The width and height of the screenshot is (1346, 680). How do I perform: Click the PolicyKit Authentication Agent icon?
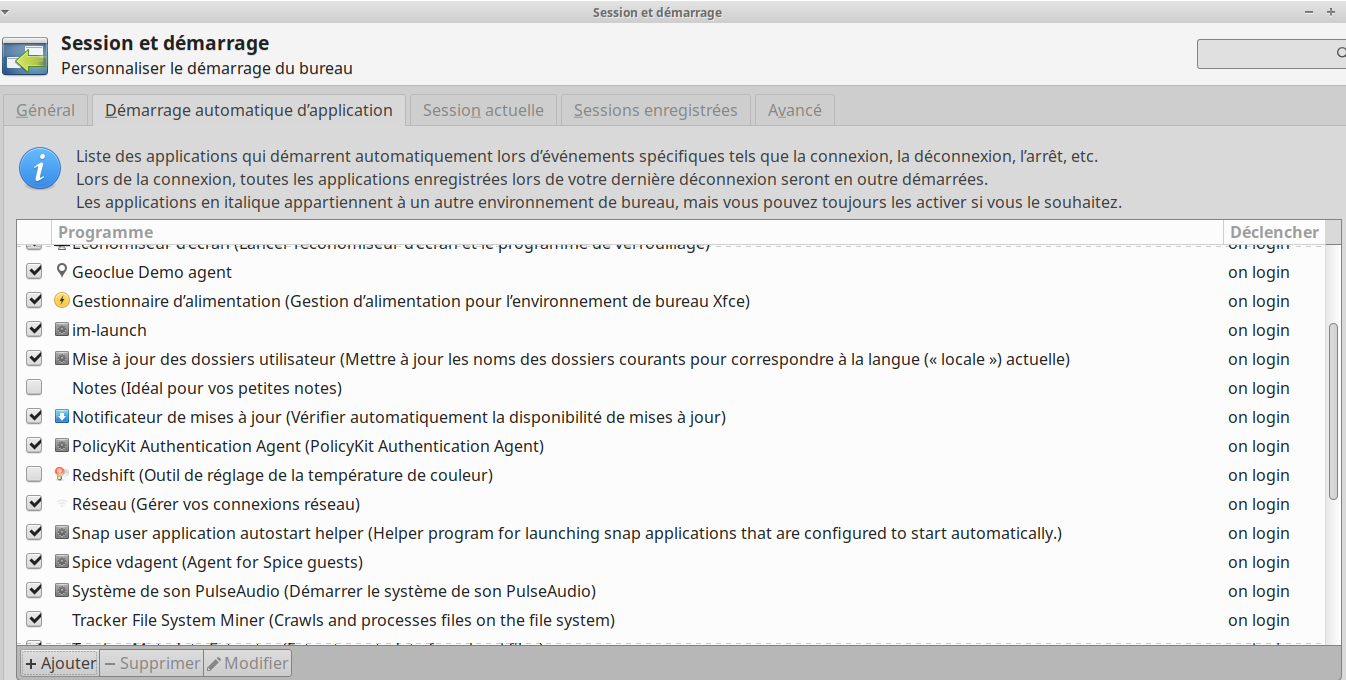coord(62,445)
